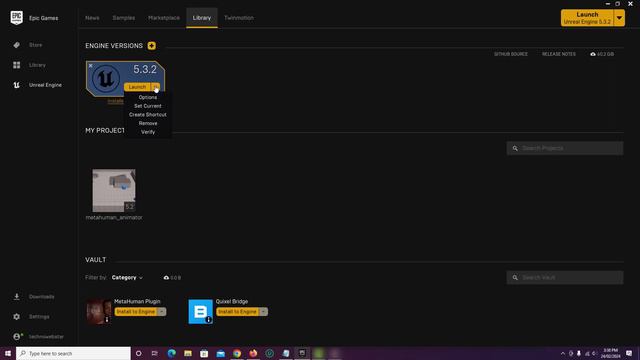Open the Release Notes link
Image resolution: width=640 pixels, height=360 pixels.
point(559,54)
